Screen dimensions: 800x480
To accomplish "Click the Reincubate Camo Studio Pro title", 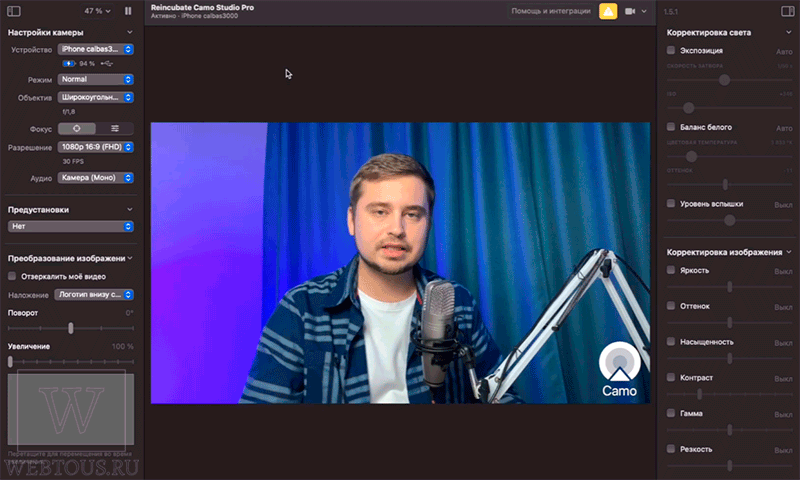I will (x=202, y=7).
